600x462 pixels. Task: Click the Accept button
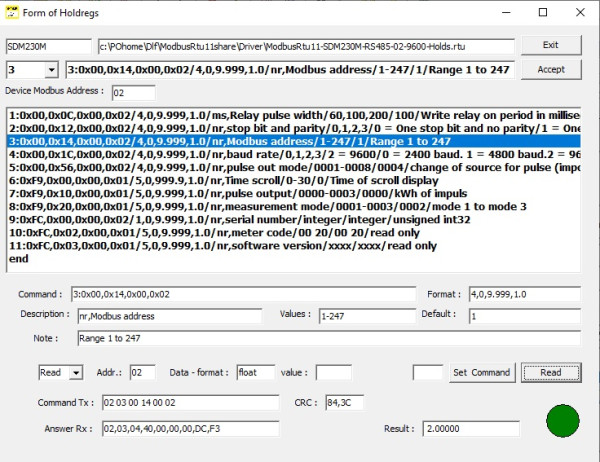(551, 70)
